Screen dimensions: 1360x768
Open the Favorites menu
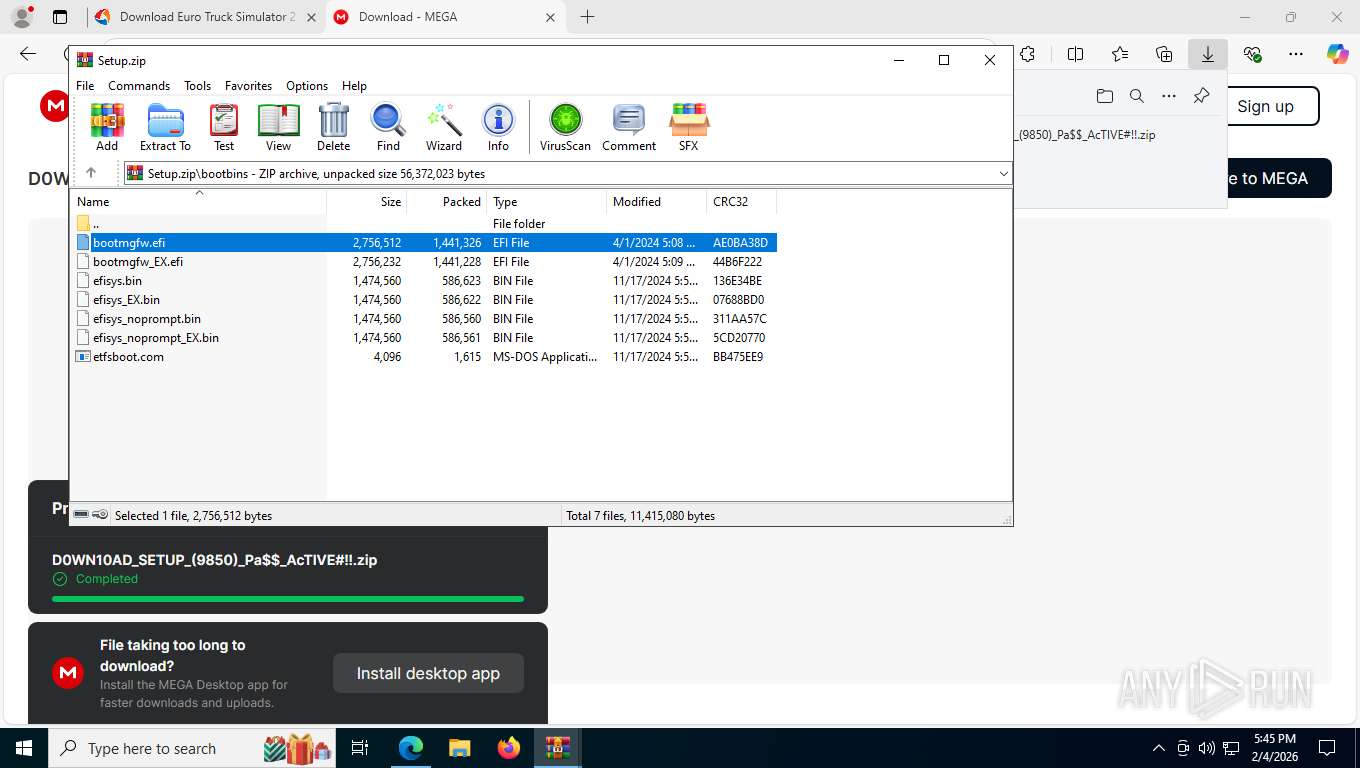(248, 86)
